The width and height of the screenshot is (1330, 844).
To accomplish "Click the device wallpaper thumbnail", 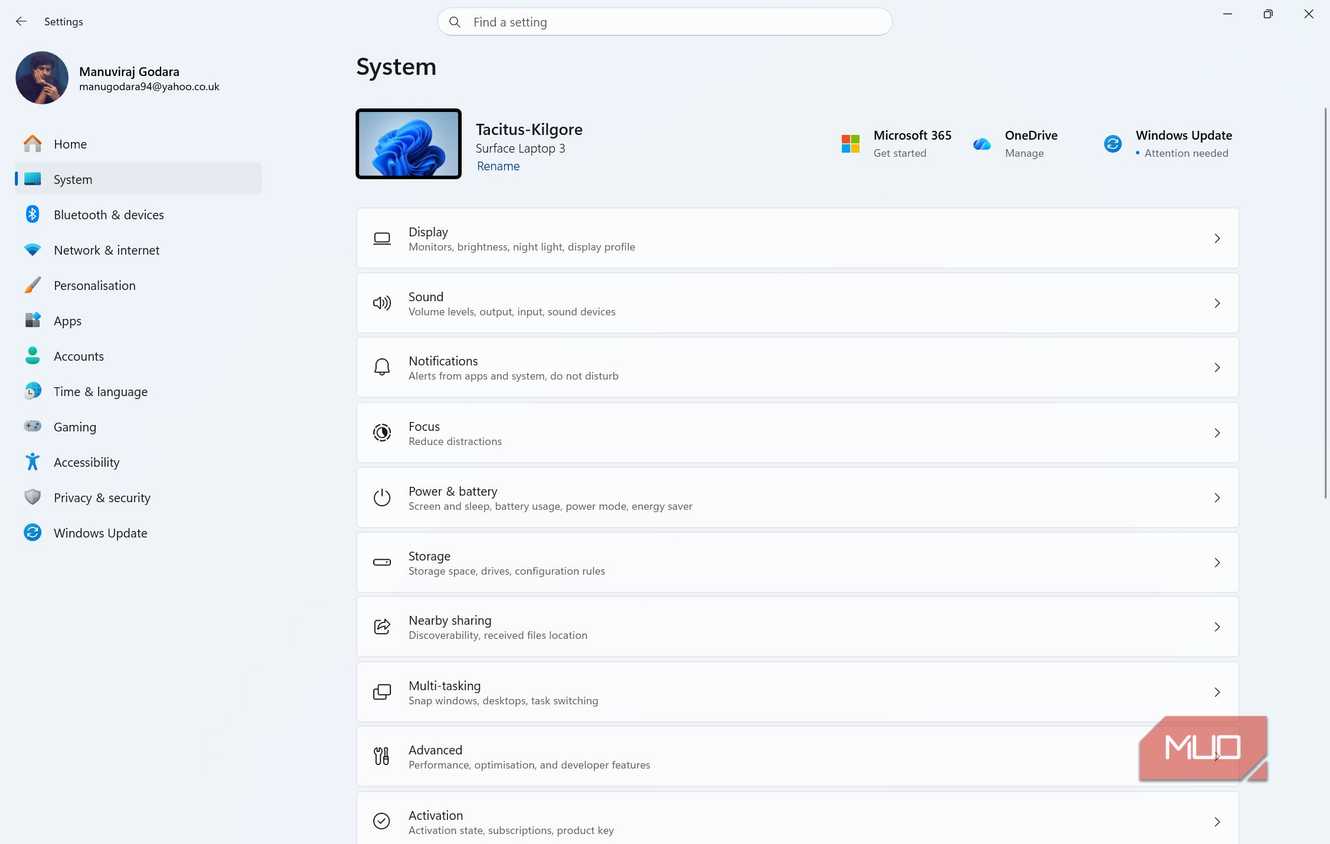I will coord(409,144).
